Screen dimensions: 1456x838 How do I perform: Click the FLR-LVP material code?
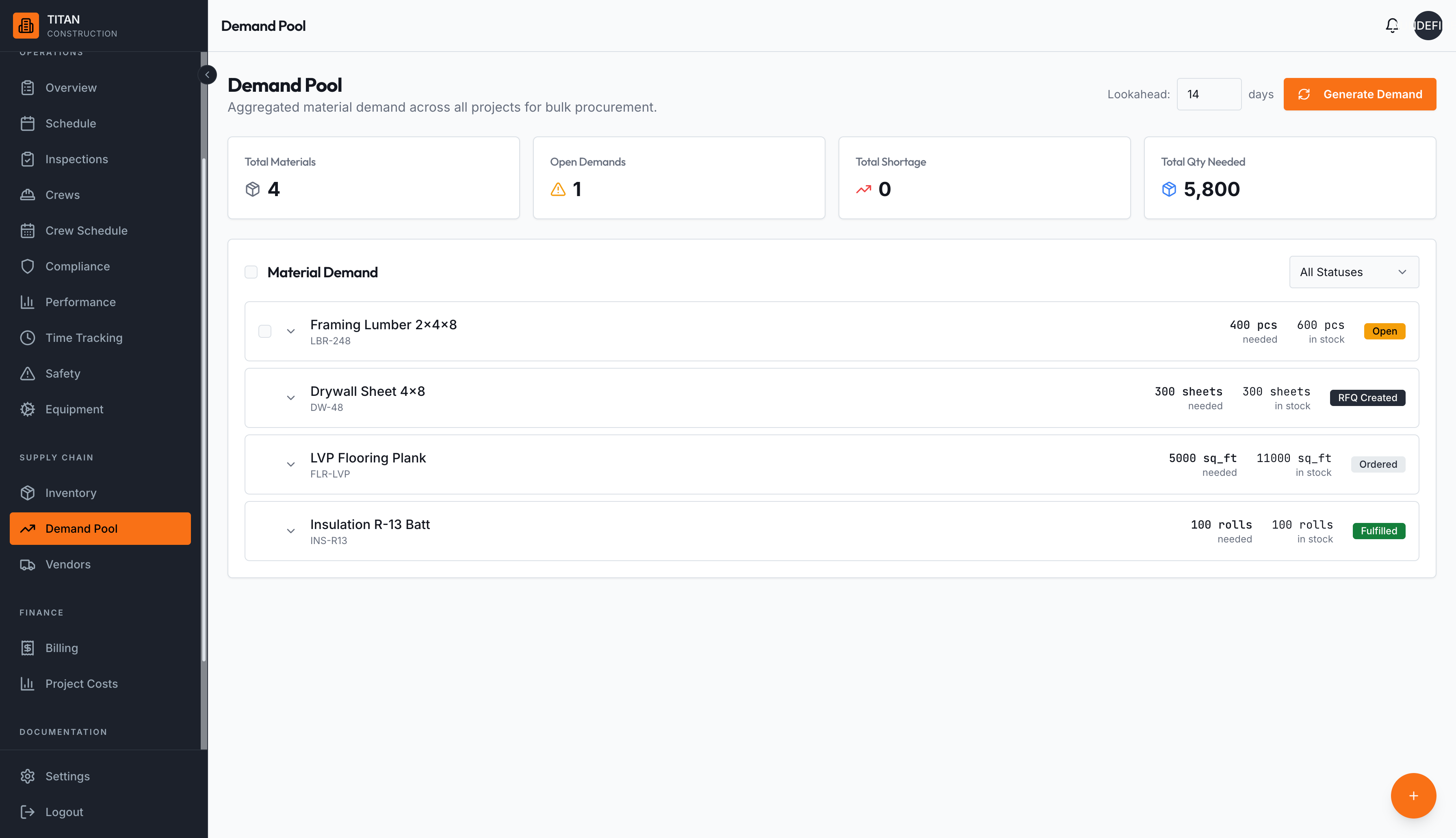(330, 474)
